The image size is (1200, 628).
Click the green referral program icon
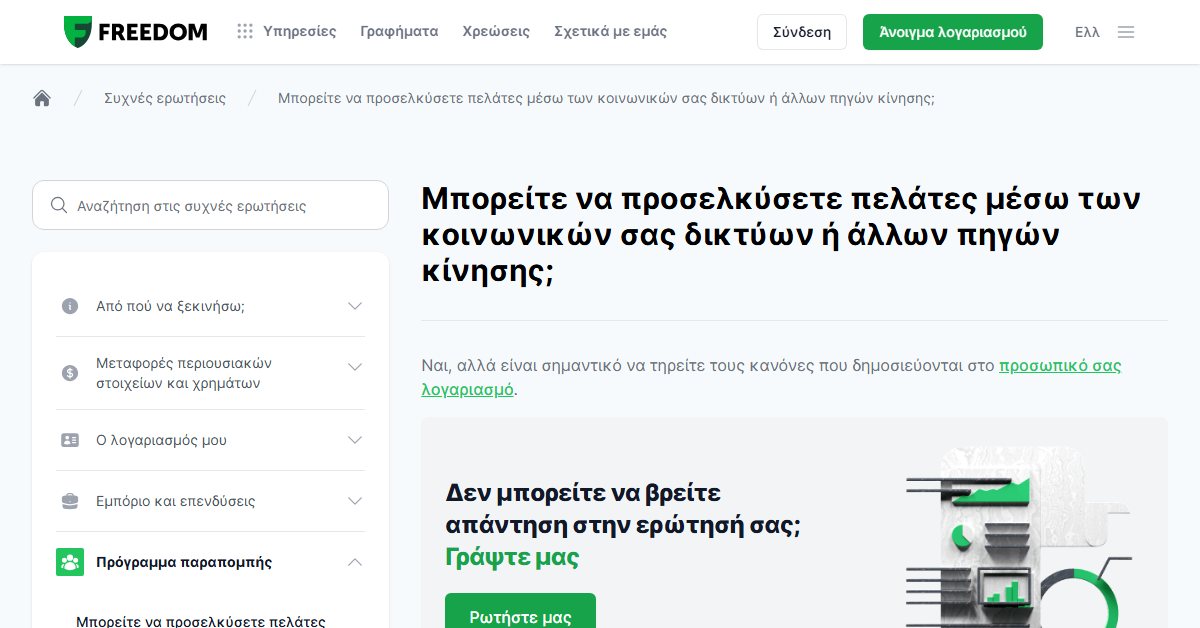[70, 562]
